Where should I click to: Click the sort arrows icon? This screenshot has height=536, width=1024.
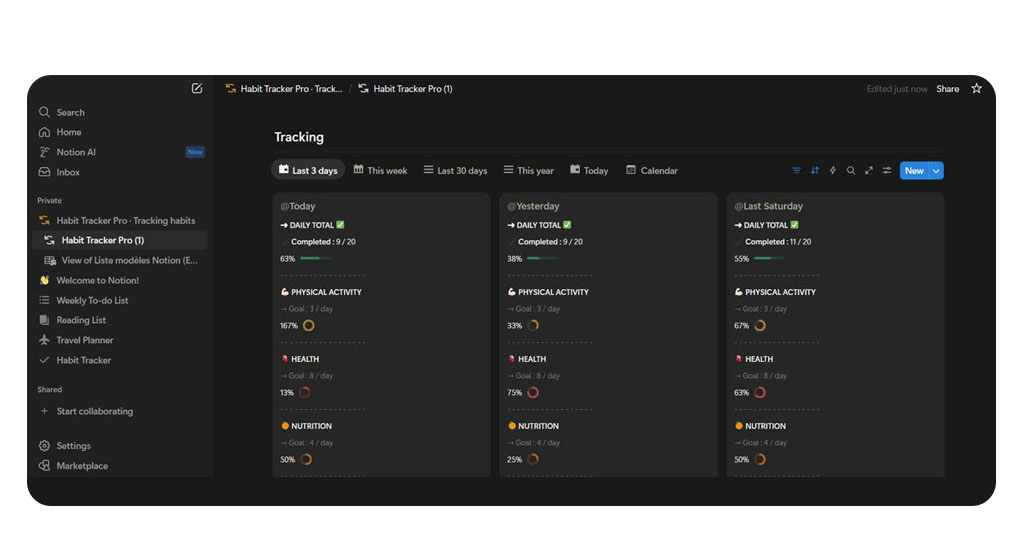point(815,171)
